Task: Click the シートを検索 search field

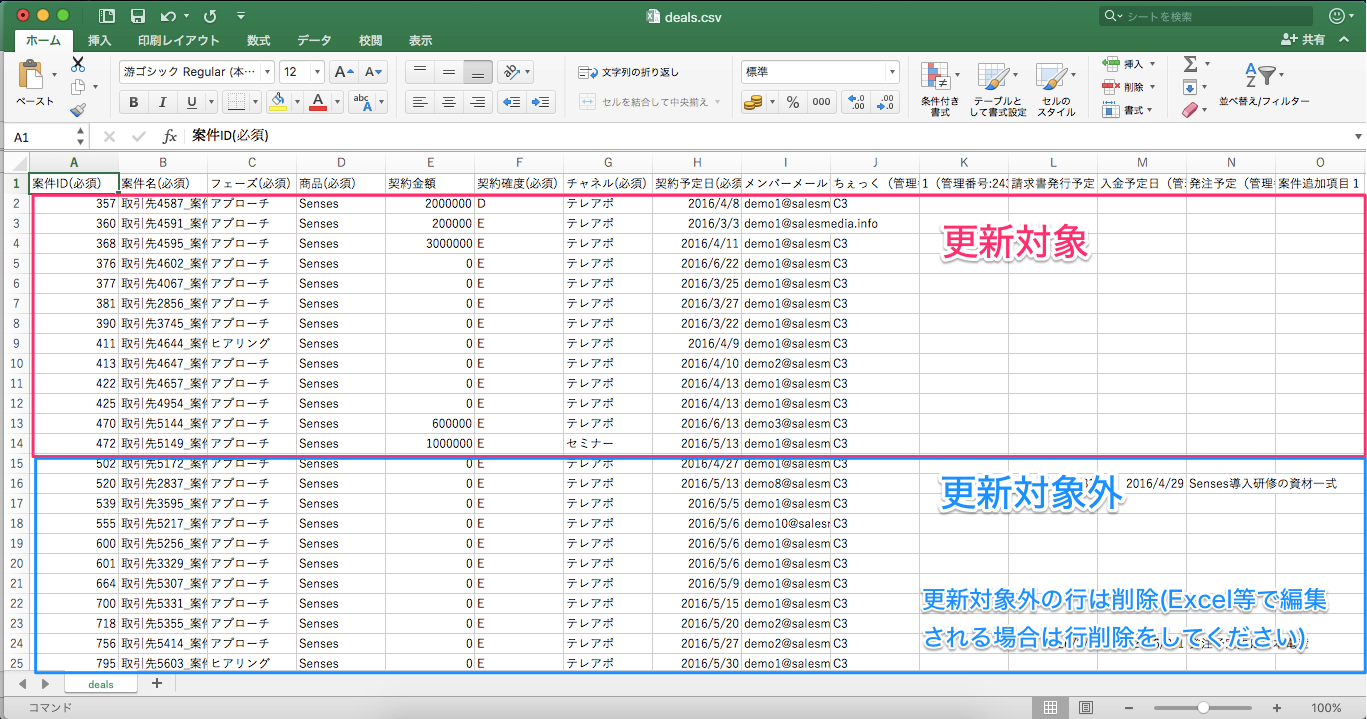Action: click(x=1207, y=16)
